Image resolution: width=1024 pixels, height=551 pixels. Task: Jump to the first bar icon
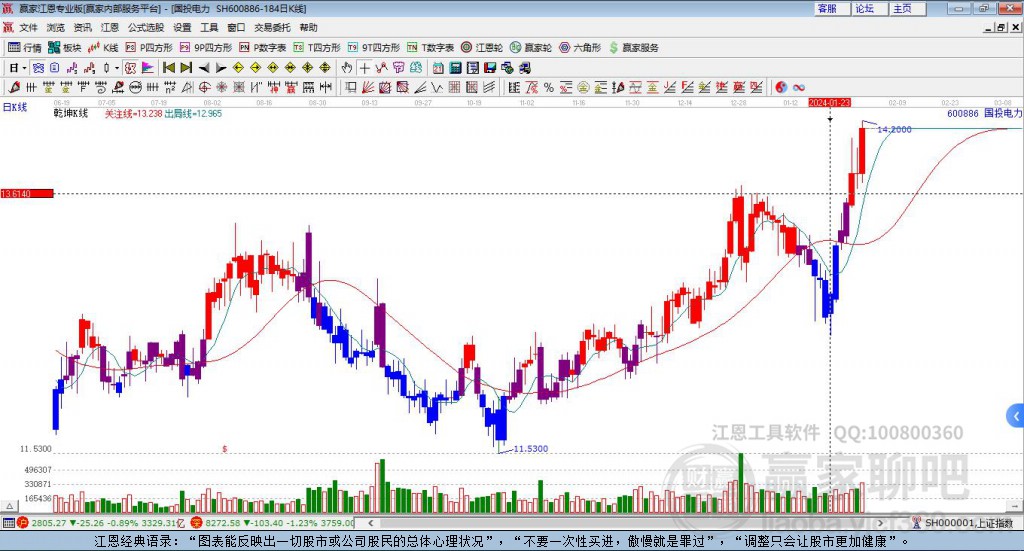pyautogui.click(x=168, y=68)
